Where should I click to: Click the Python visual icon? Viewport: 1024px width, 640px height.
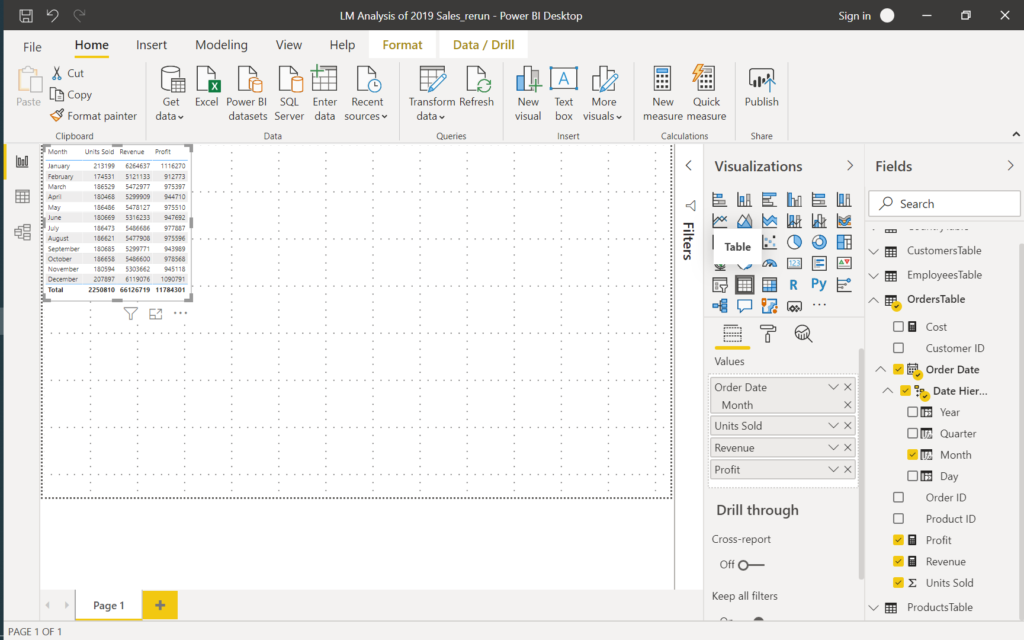[819, 285]
